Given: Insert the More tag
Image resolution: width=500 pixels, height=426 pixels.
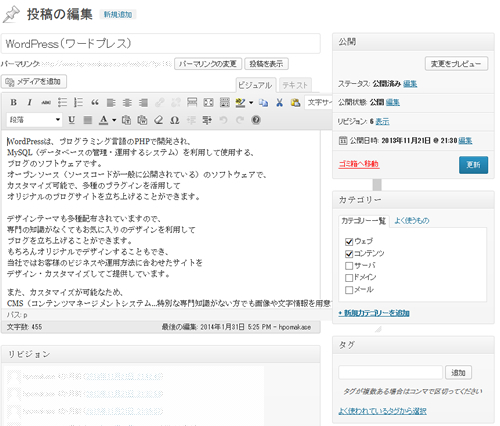Looking at the screenshot, I should (x=192, y=102).
